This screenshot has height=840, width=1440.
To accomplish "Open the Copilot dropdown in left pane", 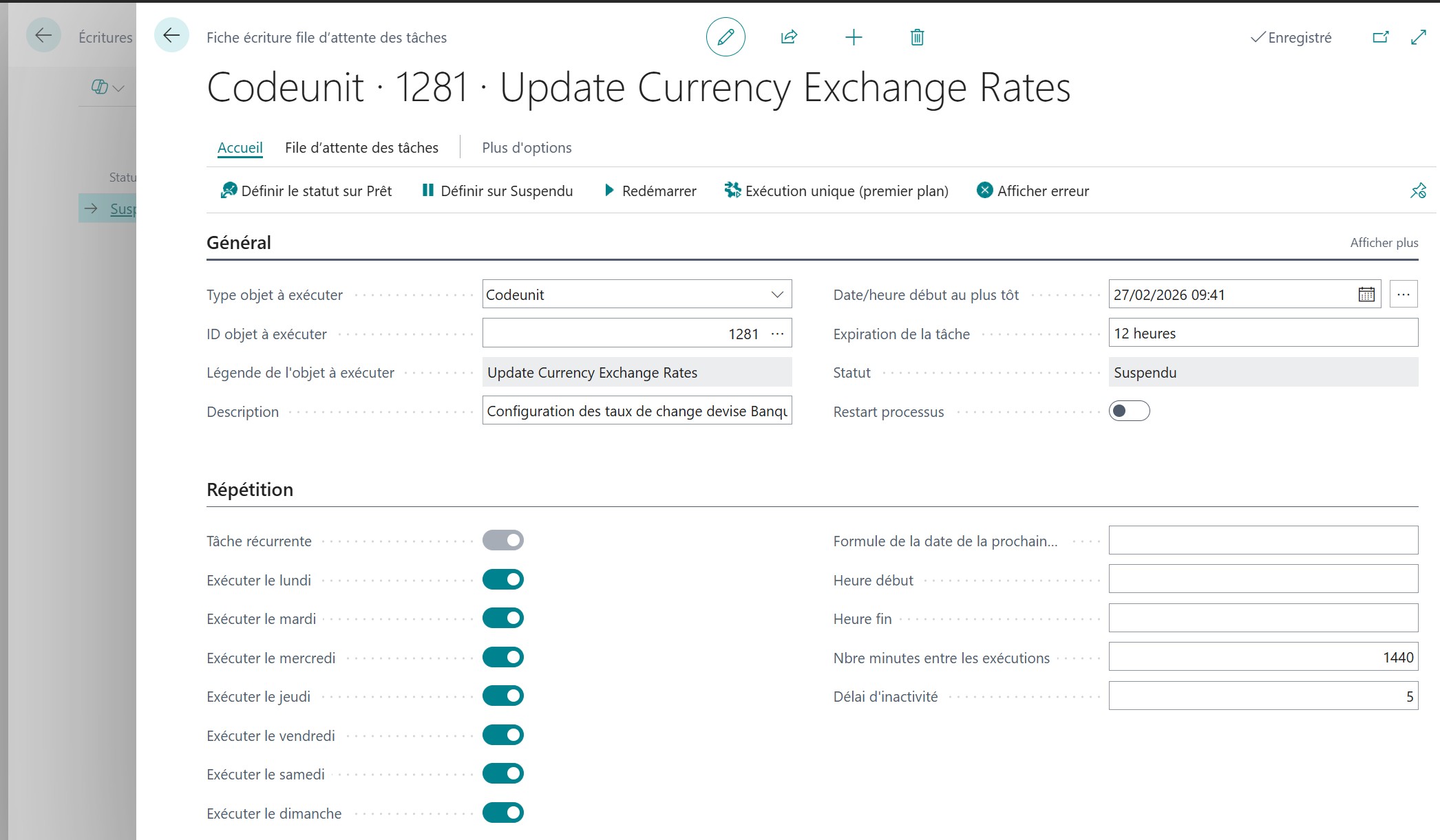I will pos(107,87).
